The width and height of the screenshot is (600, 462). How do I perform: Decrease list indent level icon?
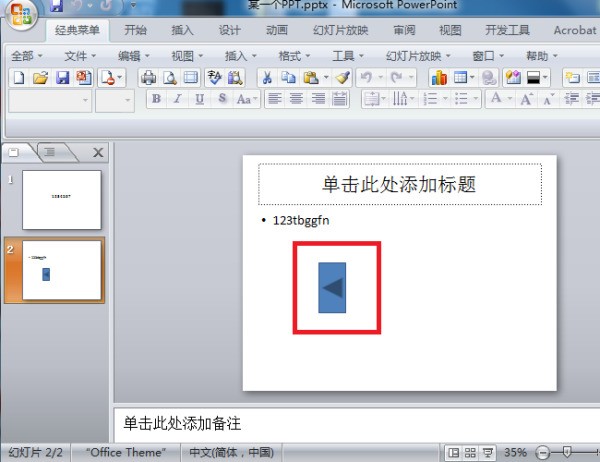(x=571, y=99)
